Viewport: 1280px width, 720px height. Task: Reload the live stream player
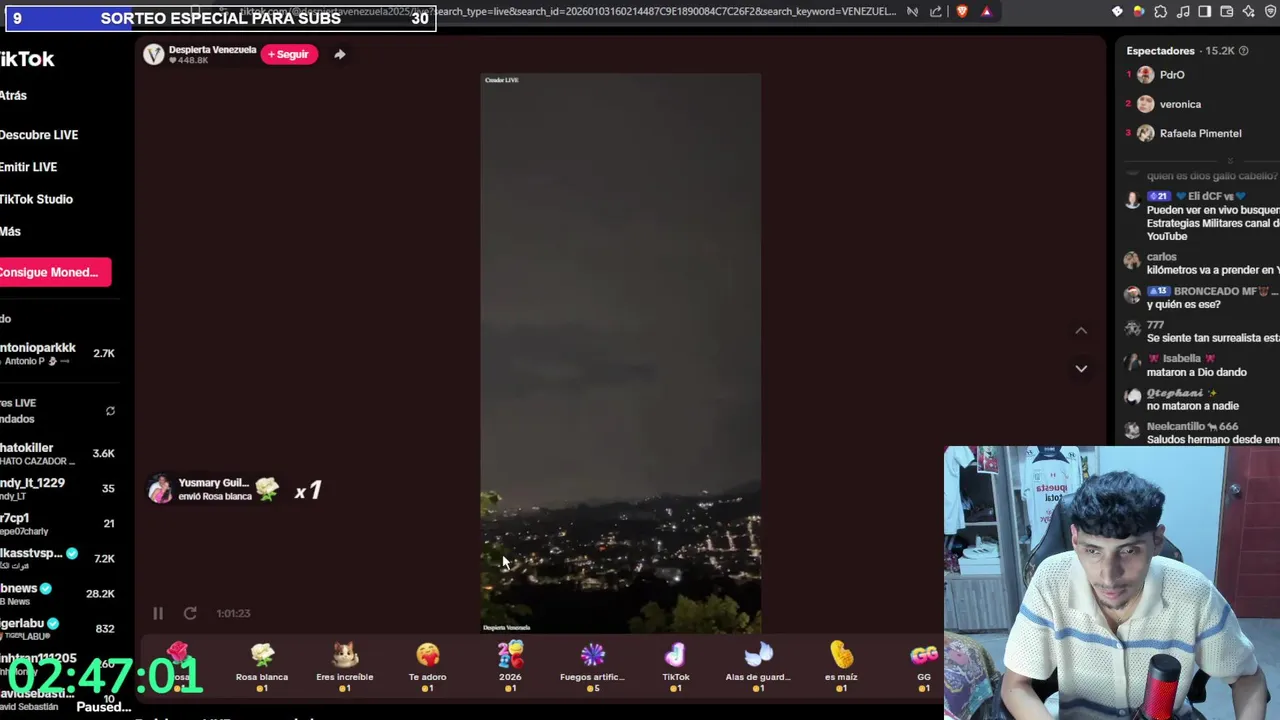pyautogui.click(x=190, y=613)
